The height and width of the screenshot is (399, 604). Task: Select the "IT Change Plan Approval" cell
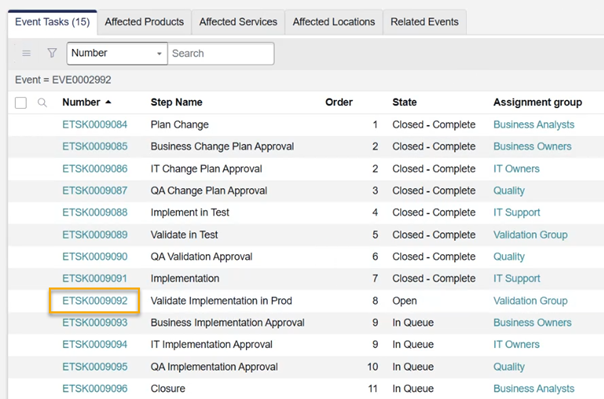206,169
